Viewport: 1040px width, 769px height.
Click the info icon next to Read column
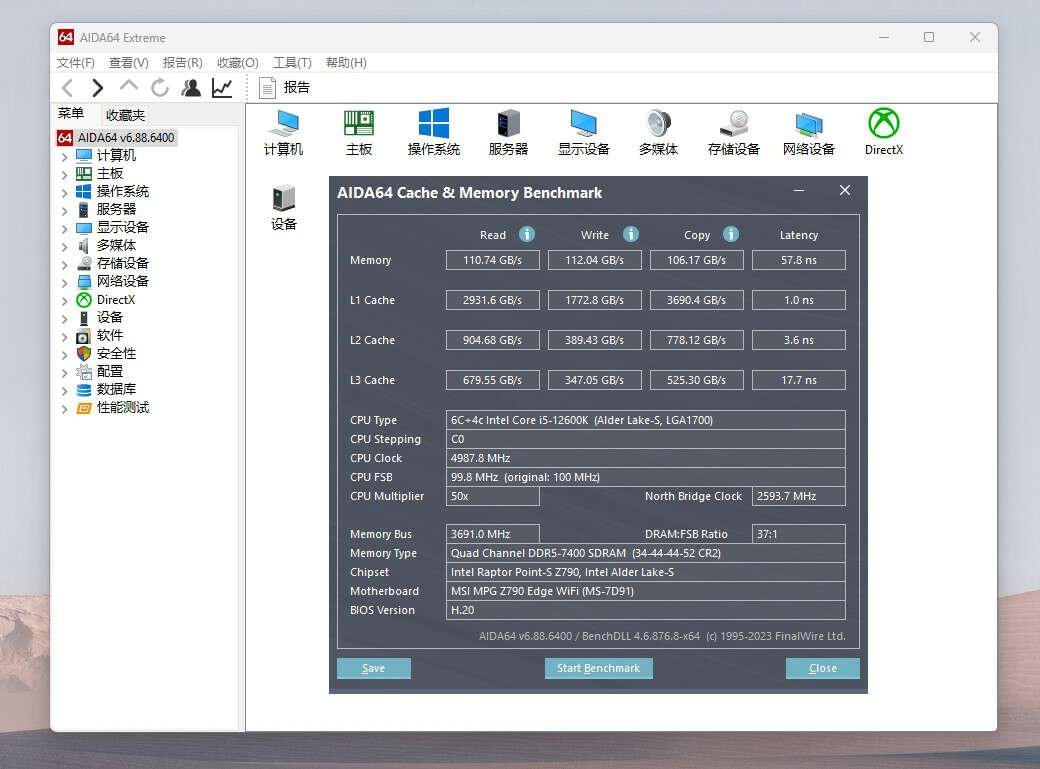point(527,235)
